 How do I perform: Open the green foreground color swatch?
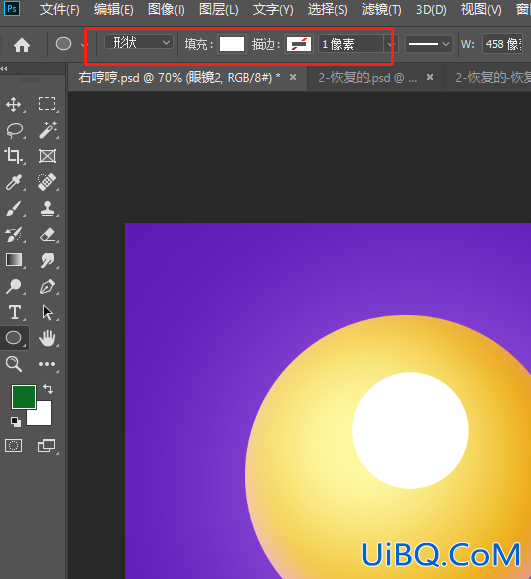click(24, 397)
